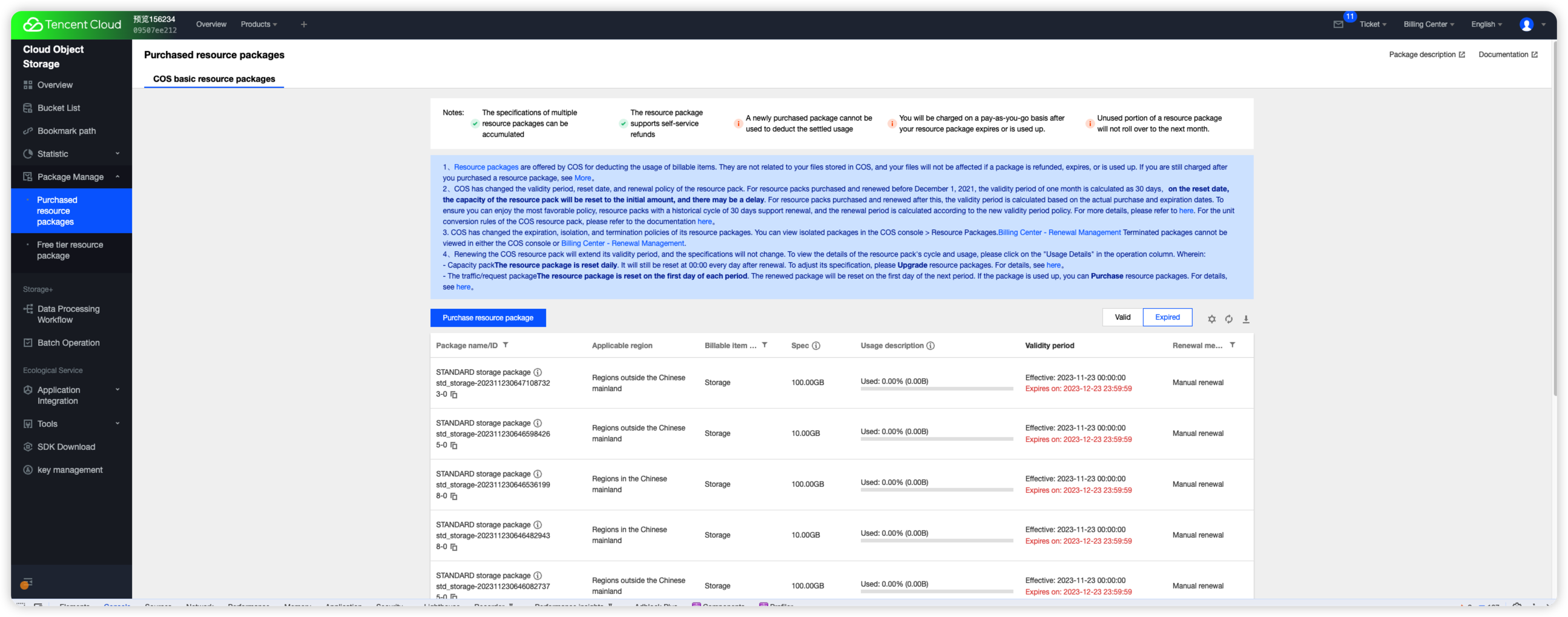Click expiry date of package ending 482943

(1078, 541)
